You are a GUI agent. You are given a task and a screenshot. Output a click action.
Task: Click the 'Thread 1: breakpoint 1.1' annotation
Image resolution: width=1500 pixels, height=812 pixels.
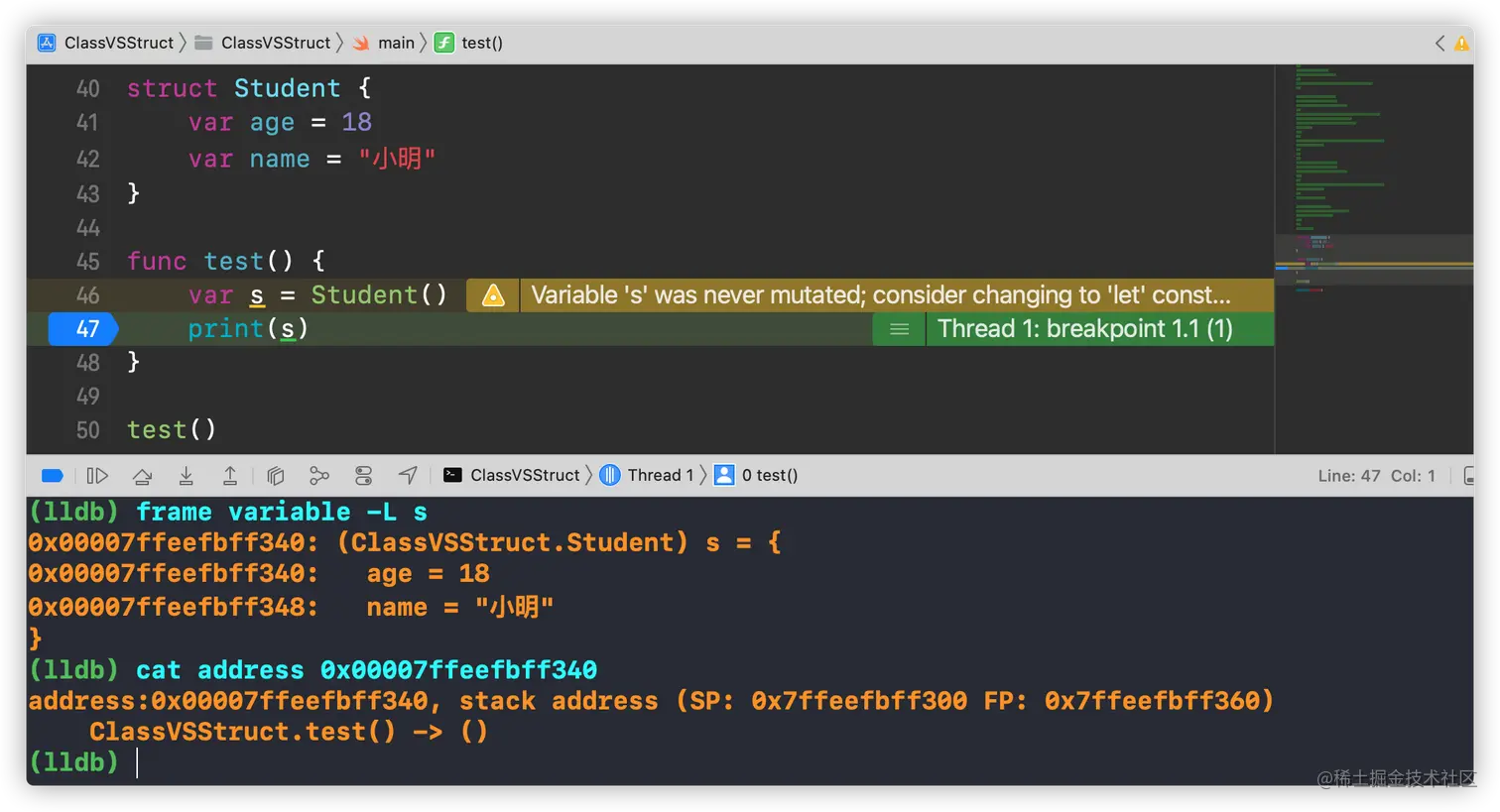pos(1085,329)
